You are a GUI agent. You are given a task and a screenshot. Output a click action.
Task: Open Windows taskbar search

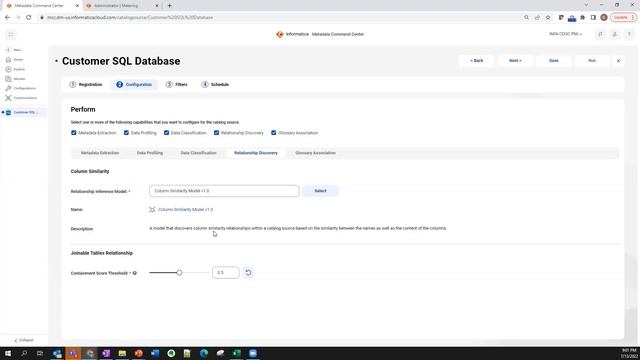24,353
